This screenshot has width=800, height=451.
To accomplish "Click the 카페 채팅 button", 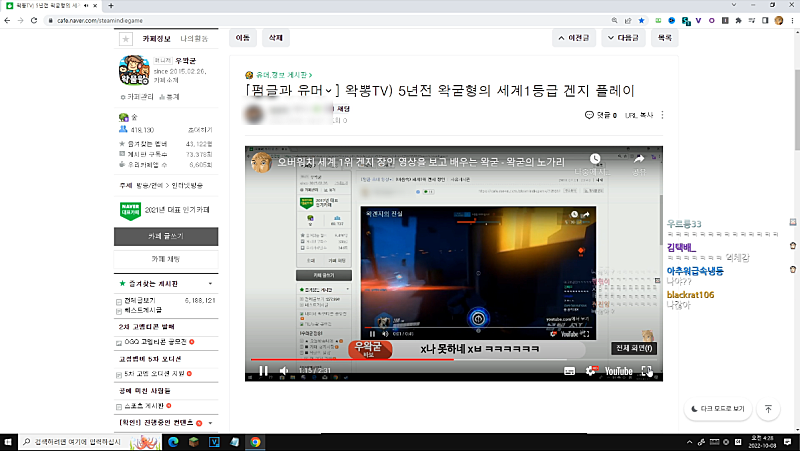I will (x=166, y=259).
